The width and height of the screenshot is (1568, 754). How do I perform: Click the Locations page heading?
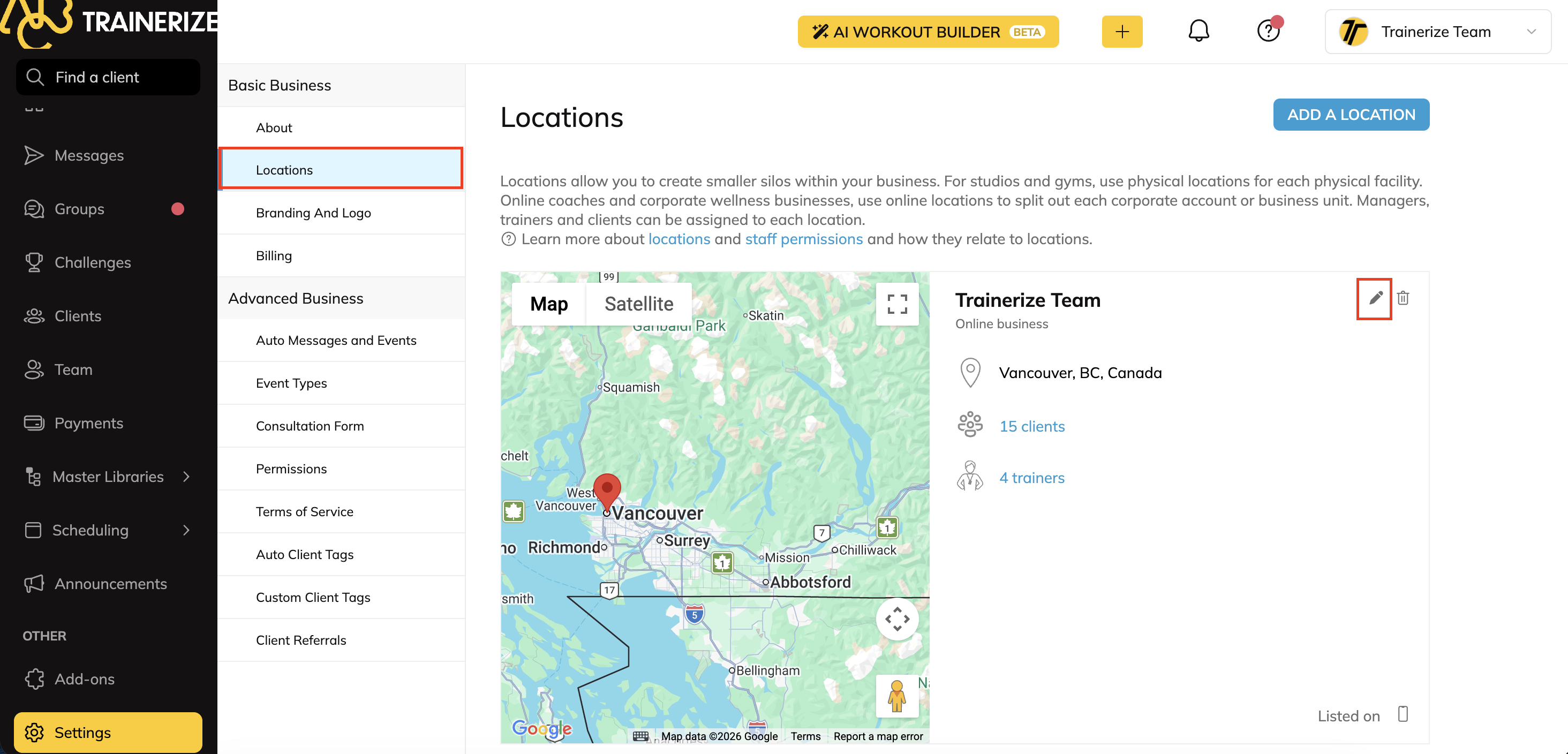[x=561, y=117]
